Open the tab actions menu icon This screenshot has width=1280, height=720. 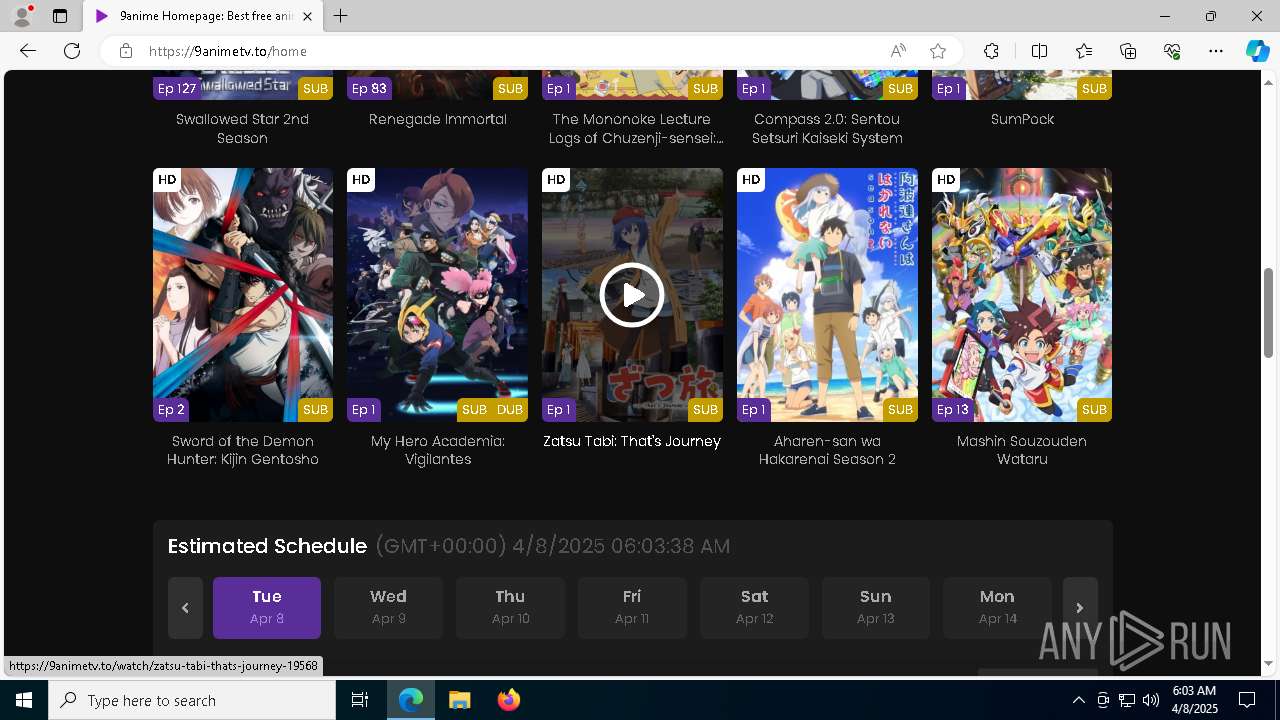(x=60, y=16)
